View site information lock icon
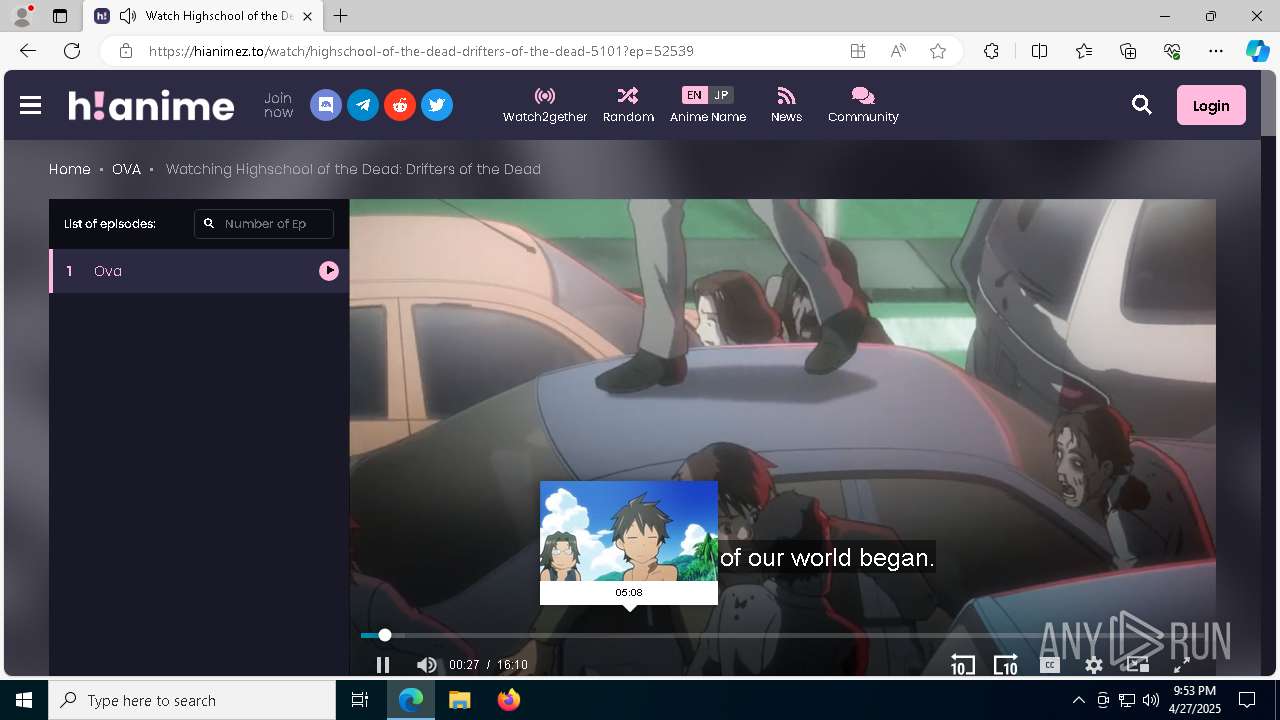1280x720 pixels. [125, 51]
